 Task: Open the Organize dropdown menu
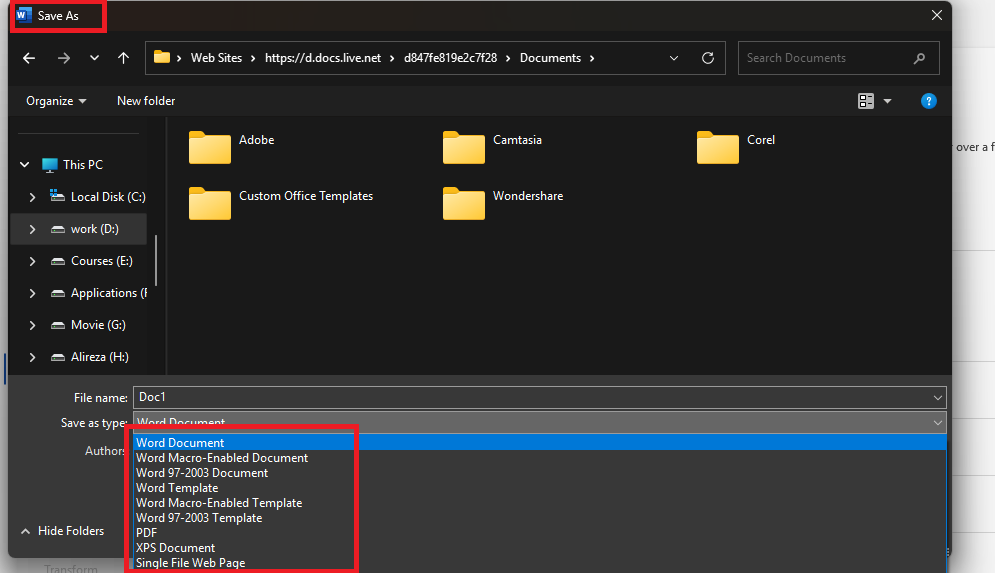tap(56, 101)
